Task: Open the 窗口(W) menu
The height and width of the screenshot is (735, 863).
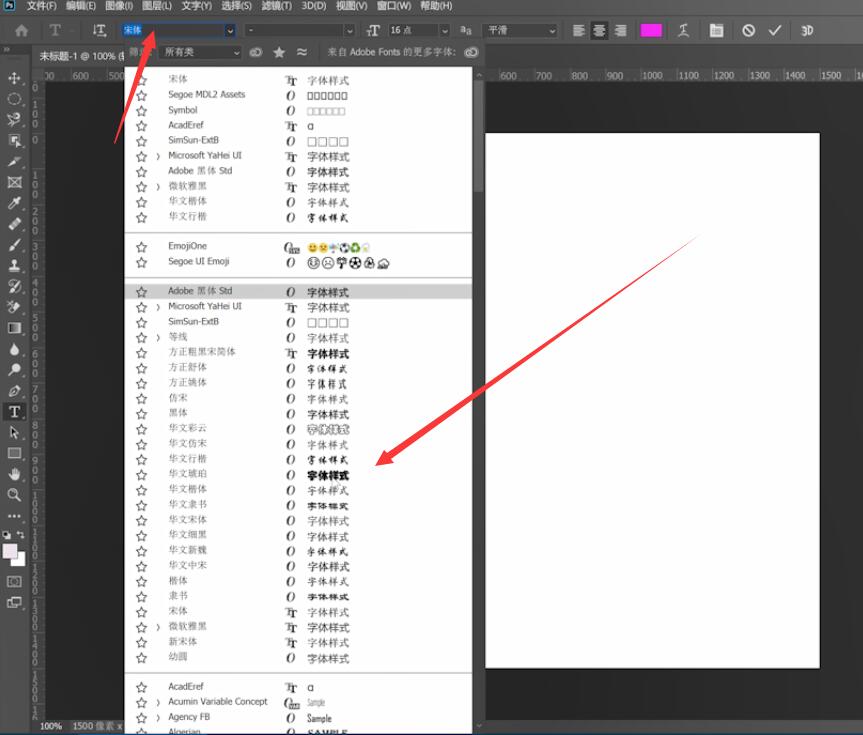Action: tap(394, 6)
